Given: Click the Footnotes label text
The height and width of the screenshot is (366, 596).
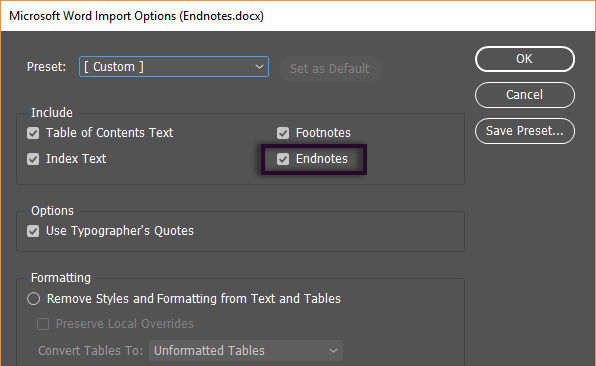Looking at the screenshot, I should (323, 133).
